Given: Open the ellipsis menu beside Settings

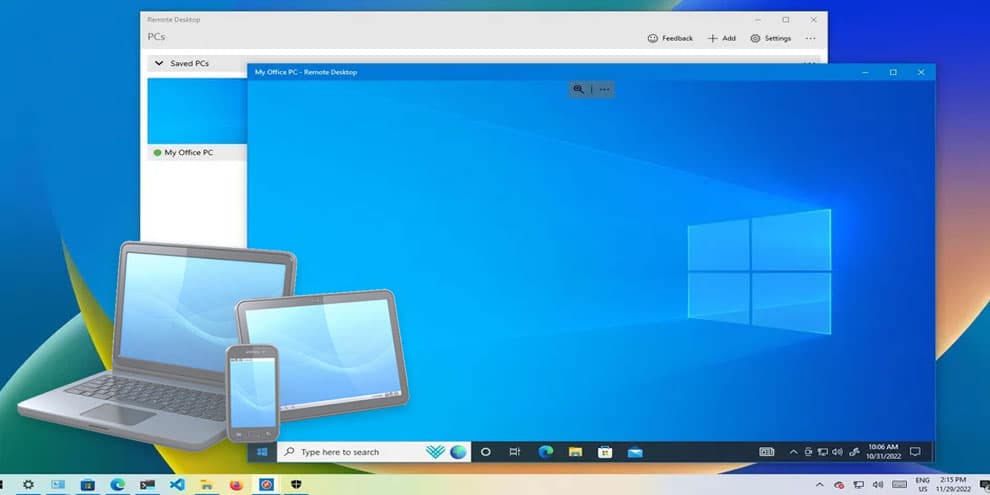Looking at the screenshot, I should point(811,39).
